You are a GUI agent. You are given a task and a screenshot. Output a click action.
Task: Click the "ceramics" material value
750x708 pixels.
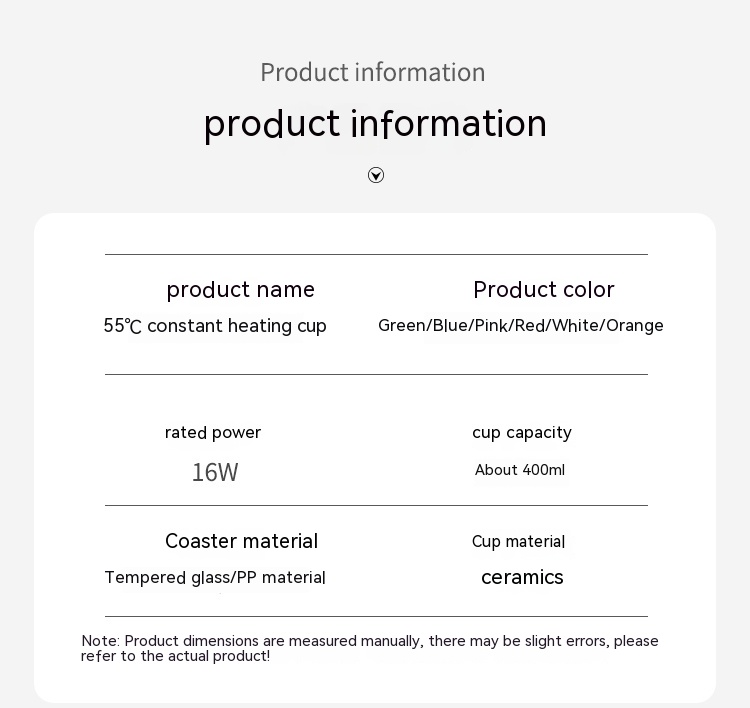(522, 578)
